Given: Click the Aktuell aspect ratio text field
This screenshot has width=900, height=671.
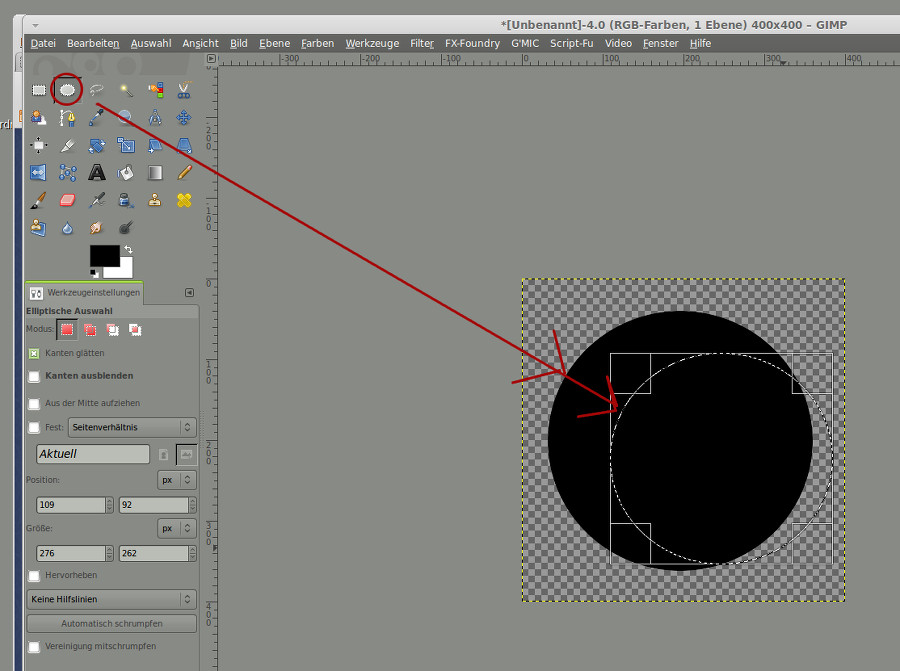Looking at the screenshot, I should pyautogui.click(x=92, y=454).
